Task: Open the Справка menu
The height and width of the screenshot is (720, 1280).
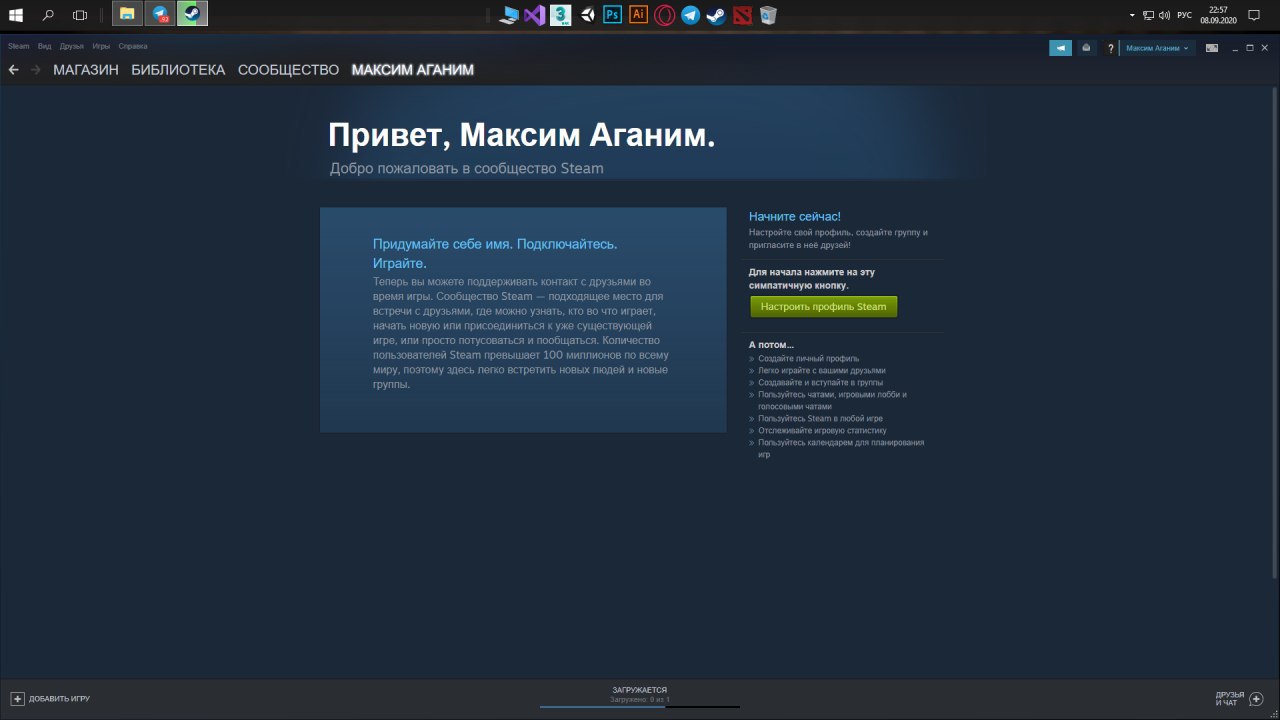Action: pyautogui.click(x=132, y=46)
